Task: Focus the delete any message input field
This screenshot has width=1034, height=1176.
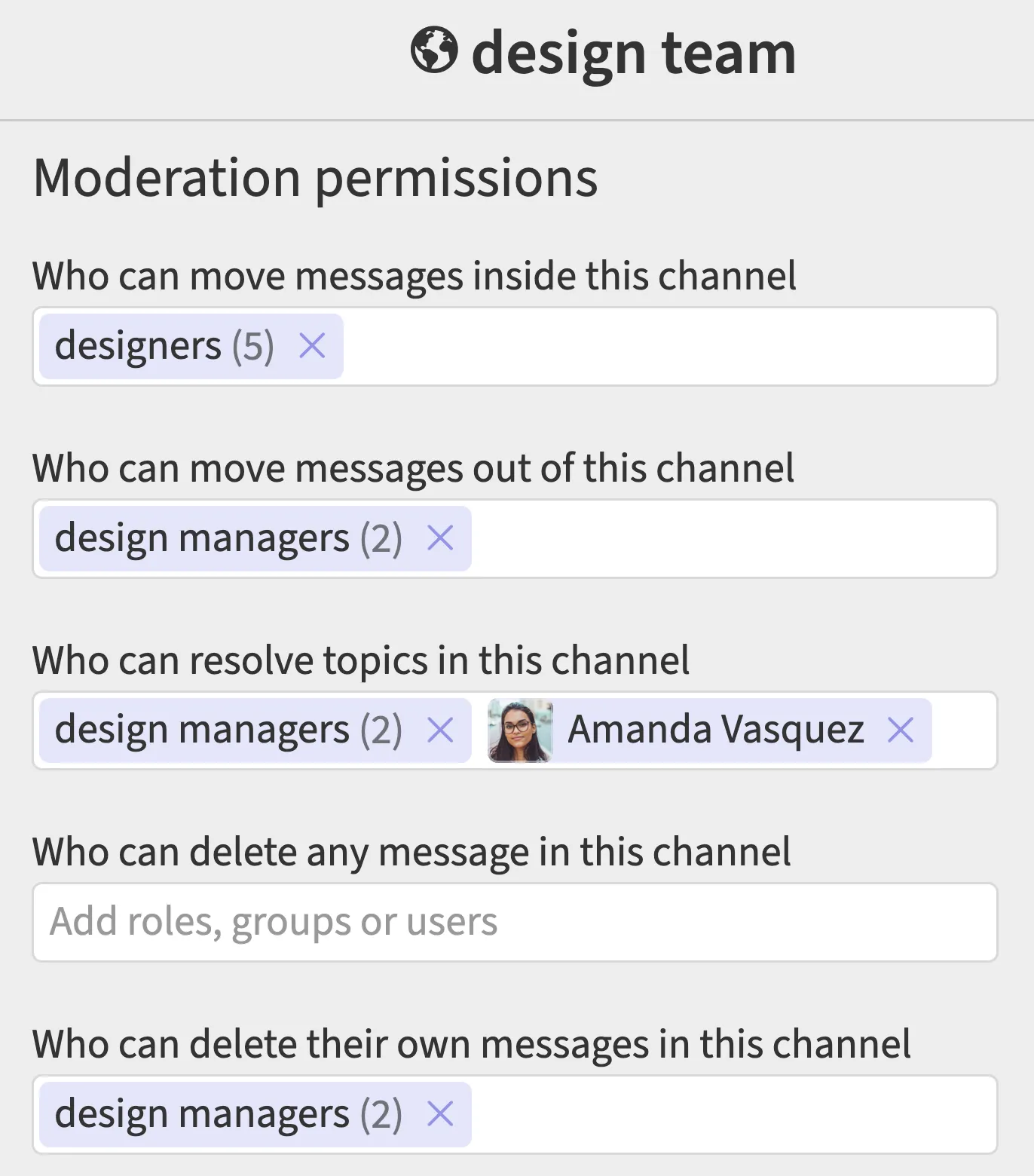Action: (x=515, y=922)
